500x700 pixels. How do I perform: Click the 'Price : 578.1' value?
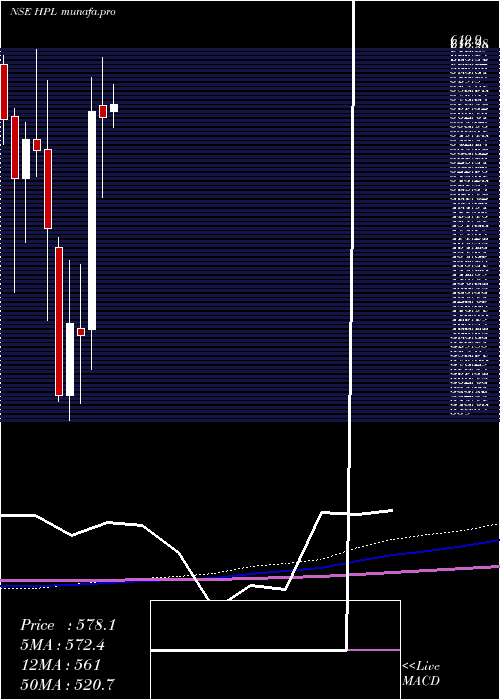68,625
